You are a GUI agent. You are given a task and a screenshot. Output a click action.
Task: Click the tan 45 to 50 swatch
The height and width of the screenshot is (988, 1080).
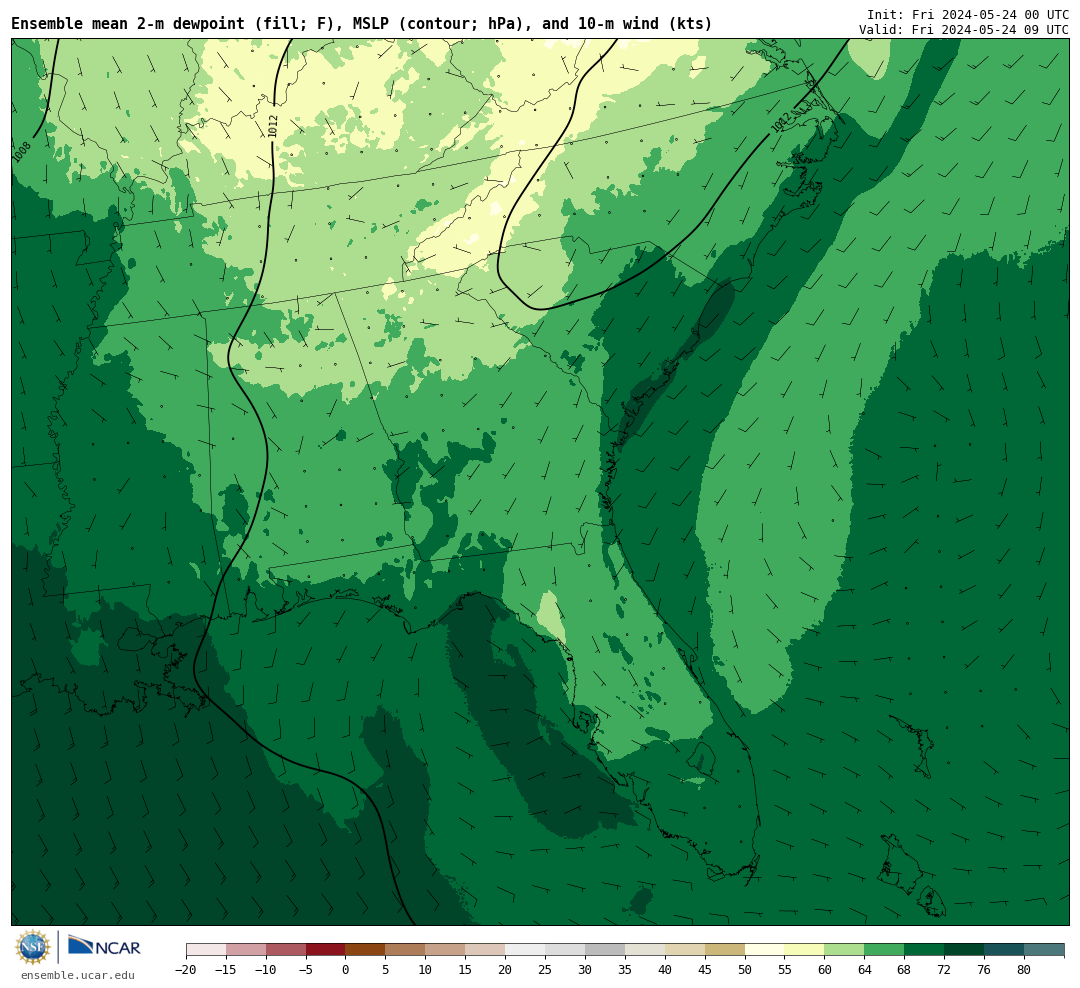725,950
